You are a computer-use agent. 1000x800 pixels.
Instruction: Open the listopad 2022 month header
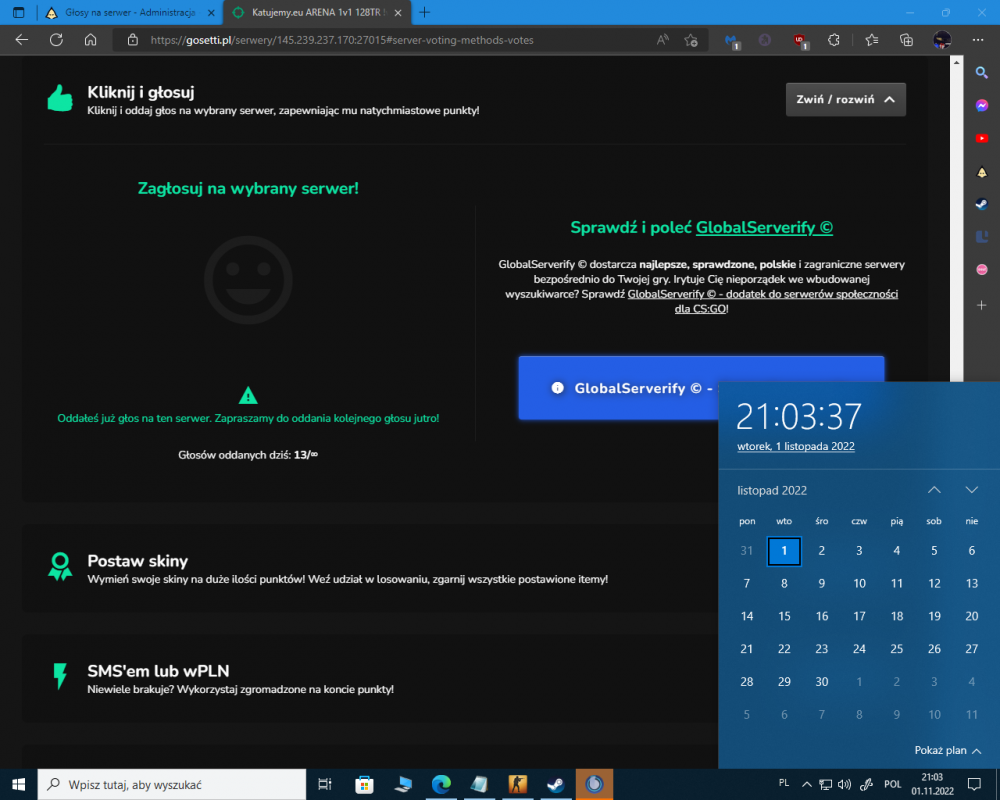click(772, 491)
